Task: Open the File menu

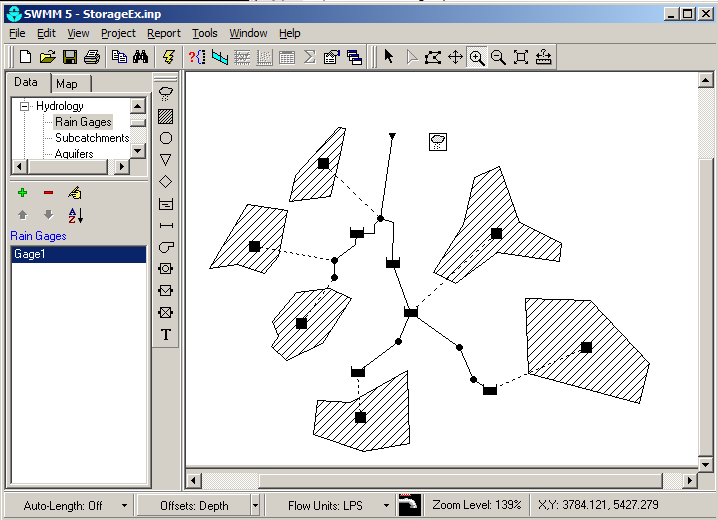Action: tap(17, 33)
